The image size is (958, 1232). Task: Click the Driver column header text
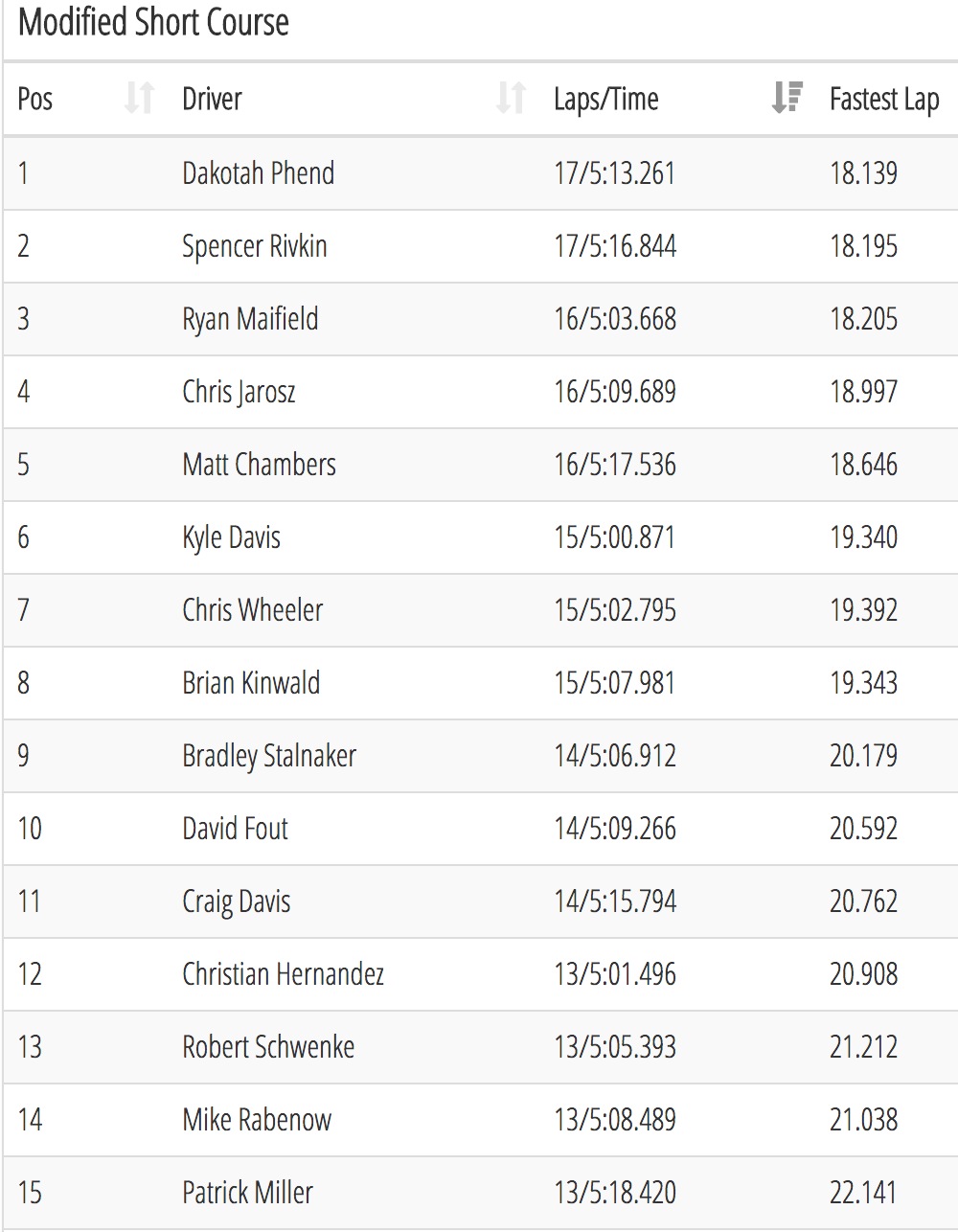[212, 99]
